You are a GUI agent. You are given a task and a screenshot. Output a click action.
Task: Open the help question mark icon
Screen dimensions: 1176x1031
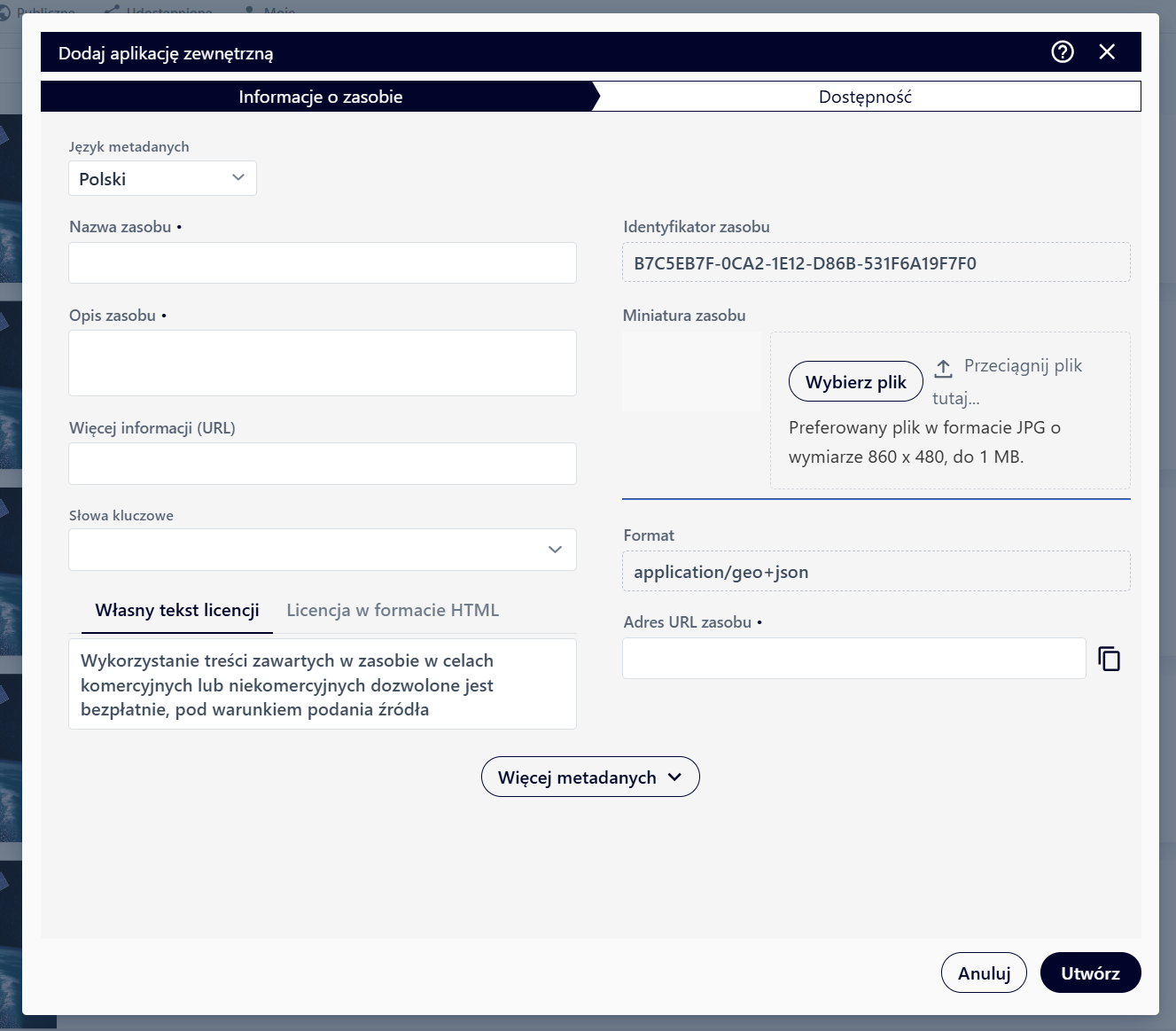pos(1062,52)
